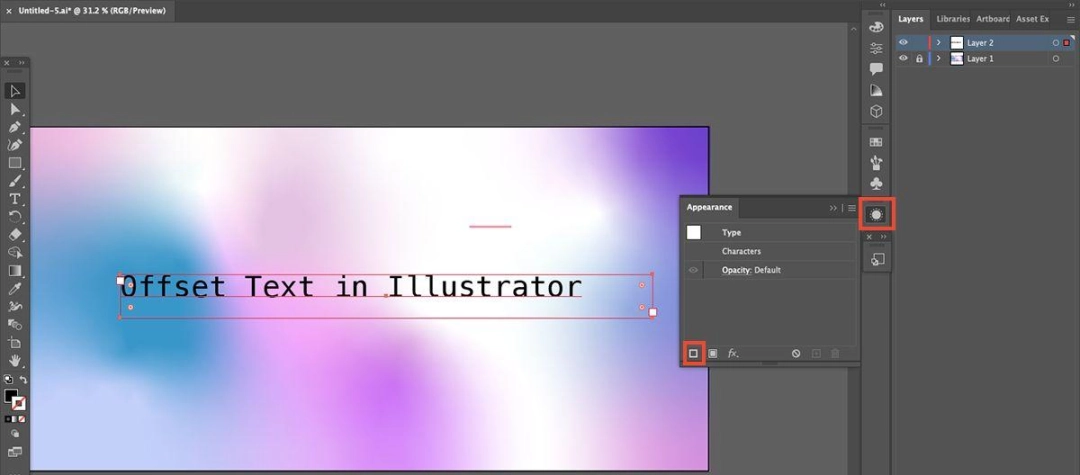Open the drawing modes button
The height and width of the screenshot is (475, 1080).
[14, 434]
